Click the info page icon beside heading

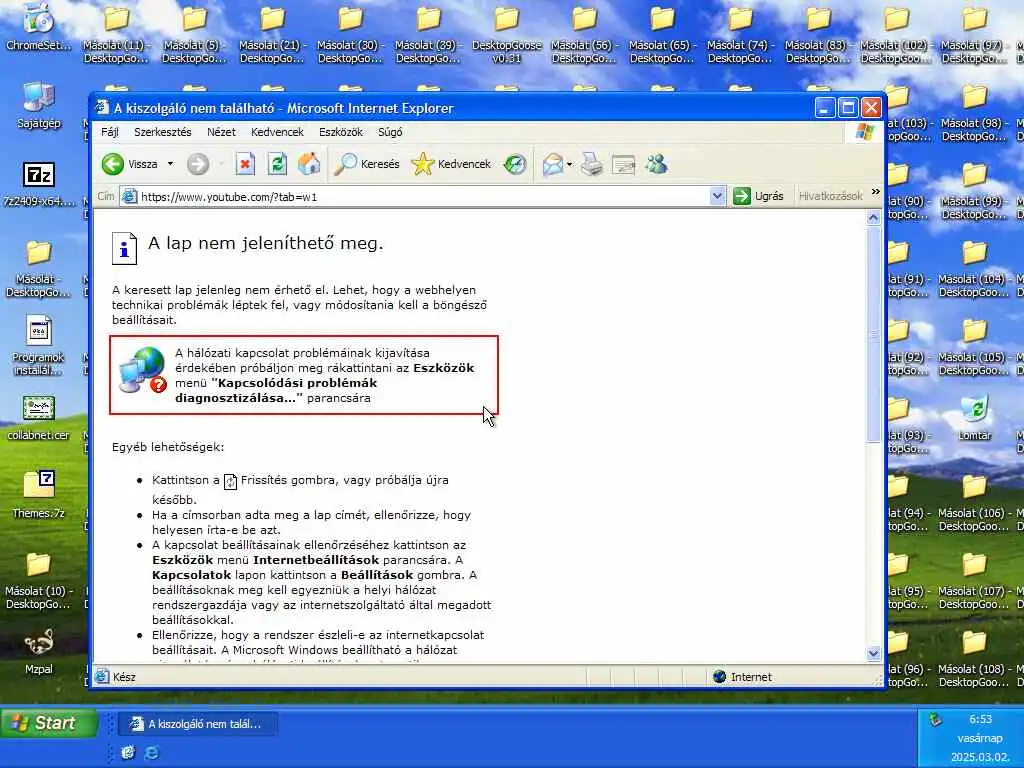coord(124,248)
